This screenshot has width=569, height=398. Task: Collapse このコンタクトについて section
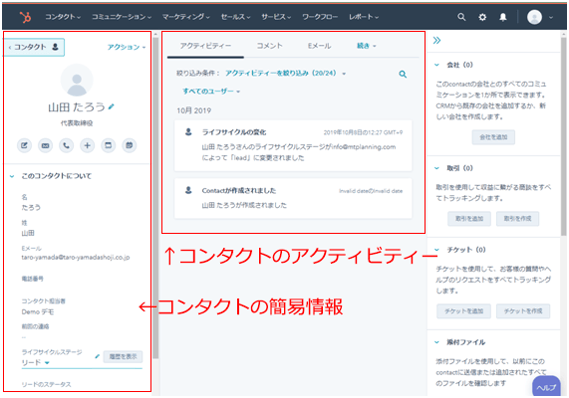tap(12, 176)
